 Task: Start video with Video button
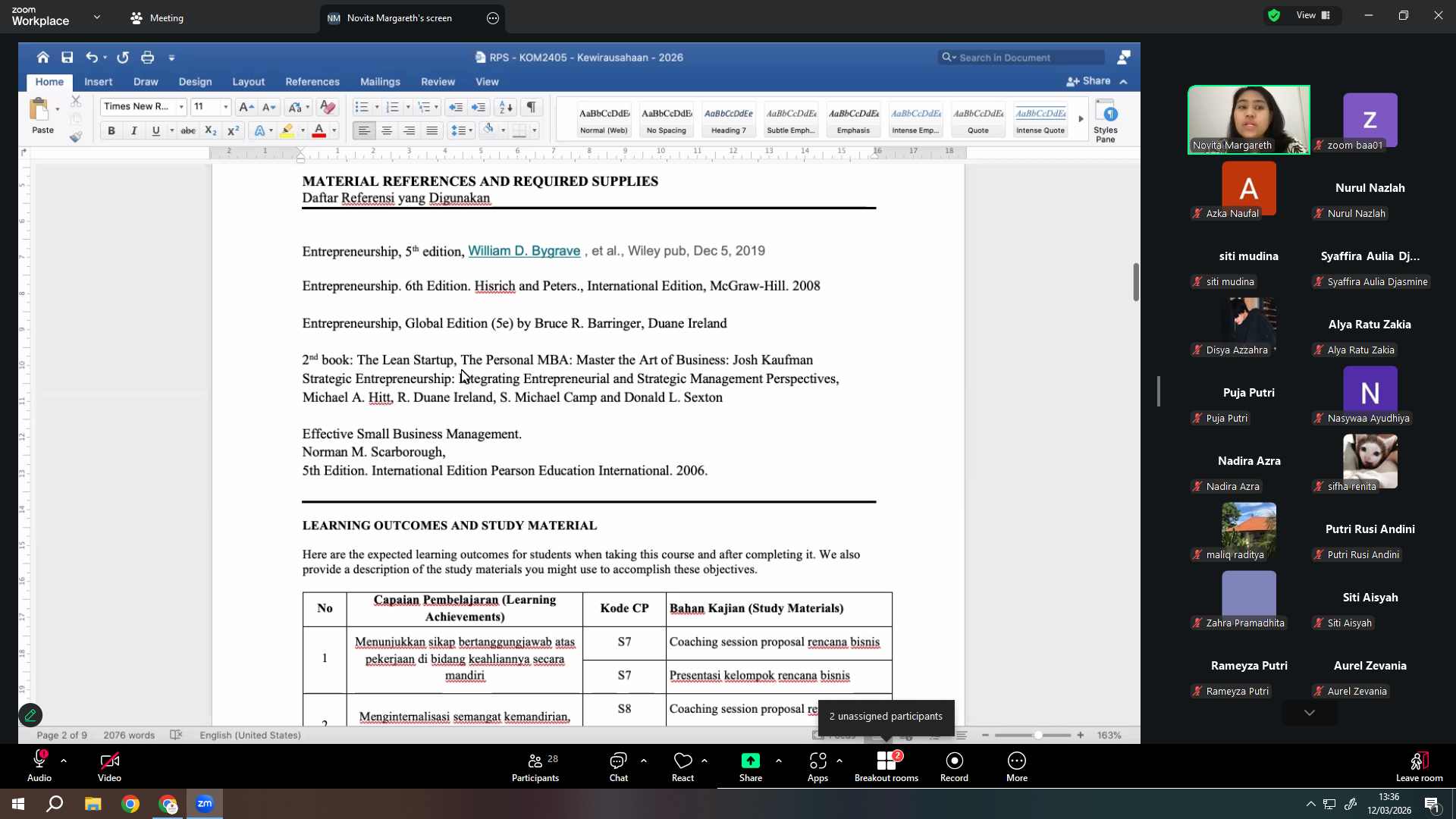[x=109, y=767]
